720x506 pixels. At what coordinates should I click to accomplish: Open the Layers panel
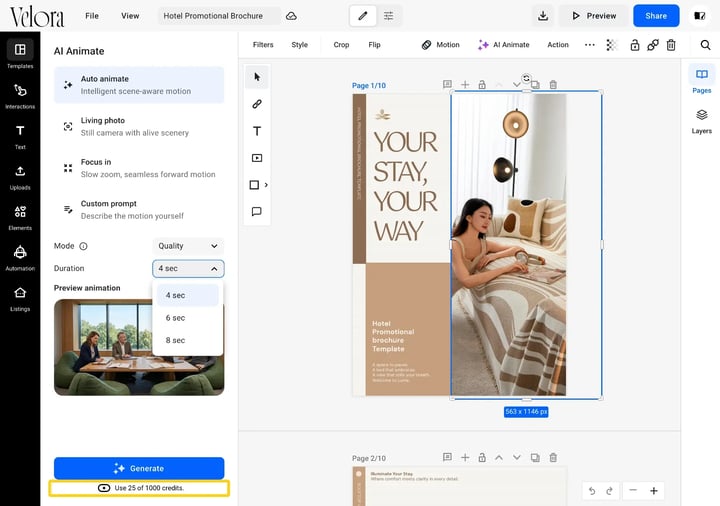(x=701, y=121)
